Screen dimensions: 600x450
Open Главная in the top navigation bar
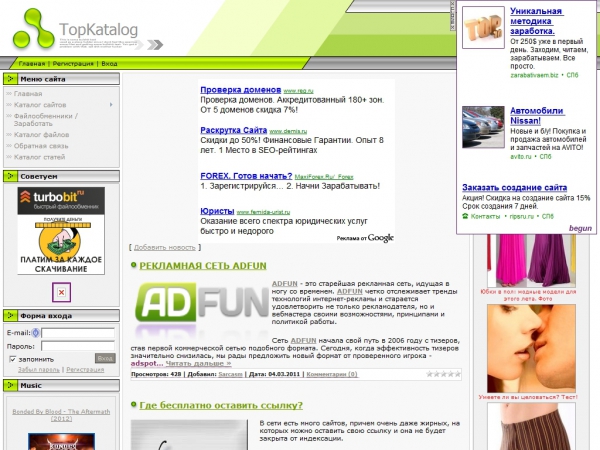pyautogui.click(x=32, y=64)
